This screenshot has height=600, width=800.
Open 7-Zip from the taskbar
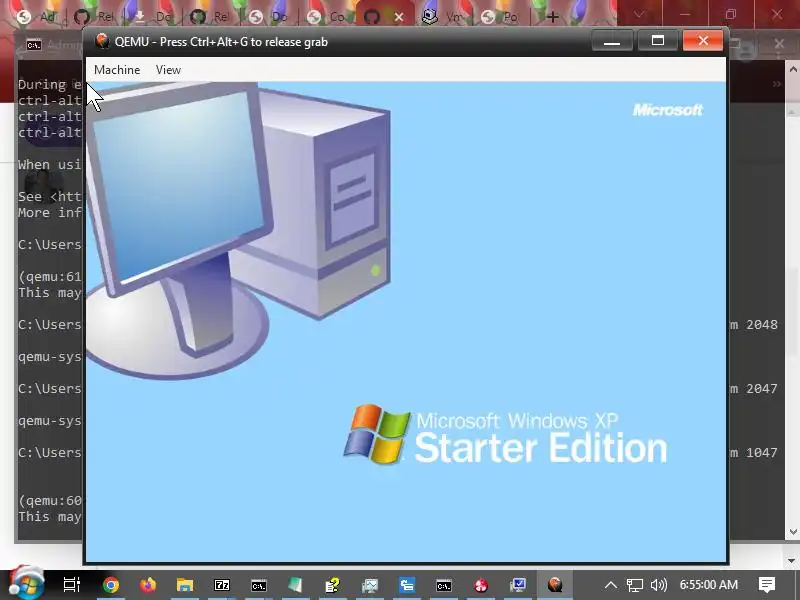222,585
